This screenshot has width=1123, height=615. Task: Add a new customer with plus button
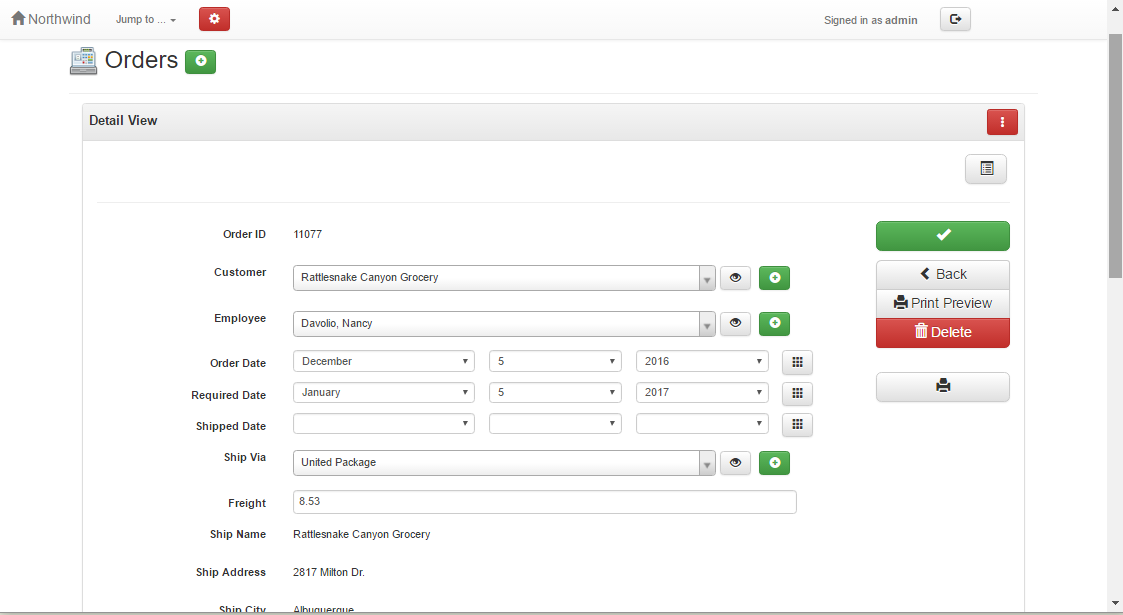pyautogui.click(x=774, y=278)
